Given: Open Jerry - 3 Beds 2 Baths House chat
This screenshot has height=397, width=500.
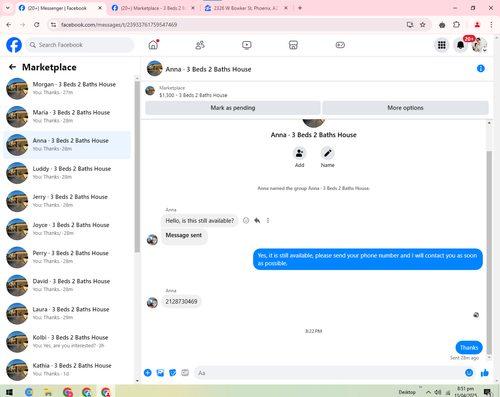Looking at the screenshot, I should tap(67, 201).
